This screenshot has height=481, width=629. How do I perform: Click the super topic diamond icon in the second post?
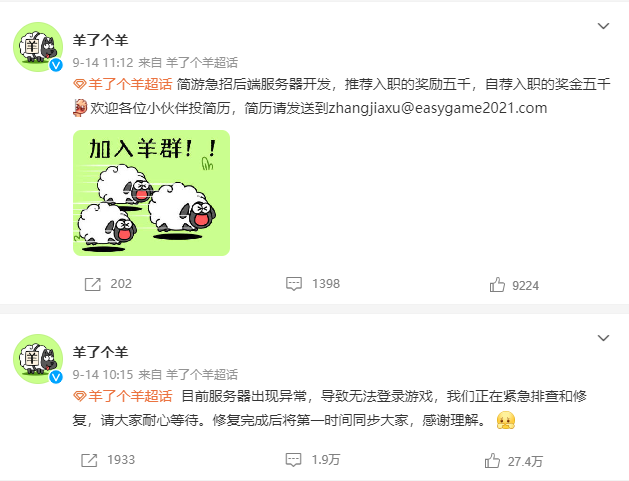pos(80,396)
